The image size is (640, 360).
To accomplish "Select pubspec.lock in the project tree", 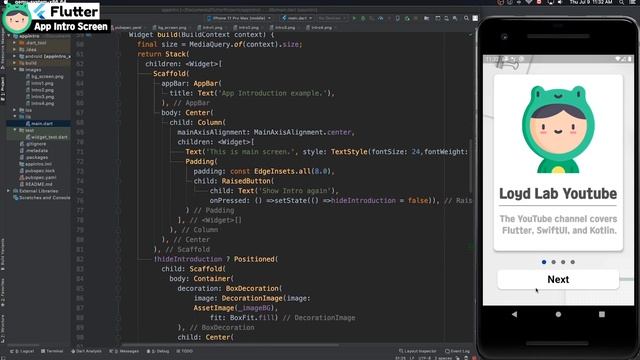I will click(x=37, y=171).
